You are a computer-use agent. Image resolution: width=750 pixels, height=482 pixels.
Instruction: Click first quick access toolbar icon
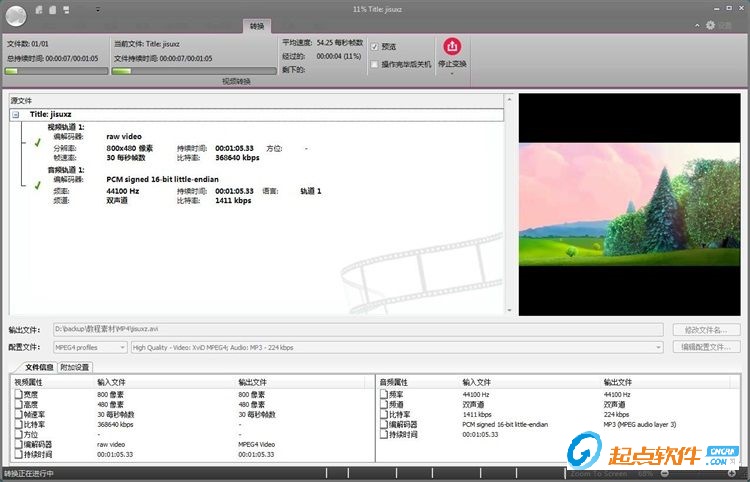click(39, 10)
